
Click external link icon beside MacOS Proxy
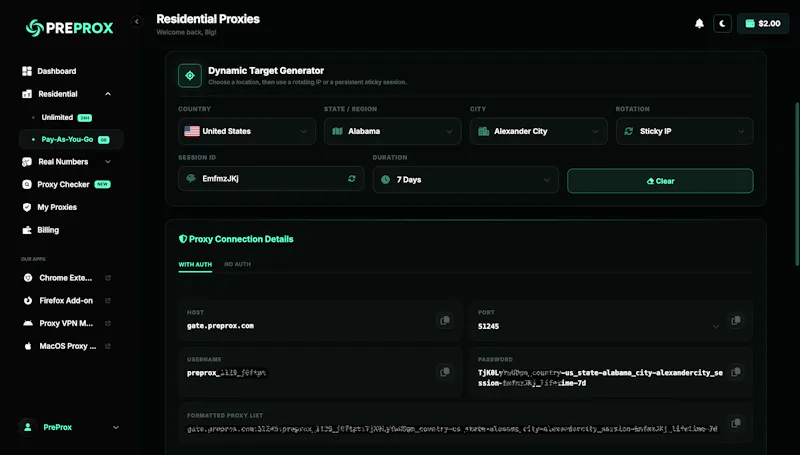click(108, 346)
